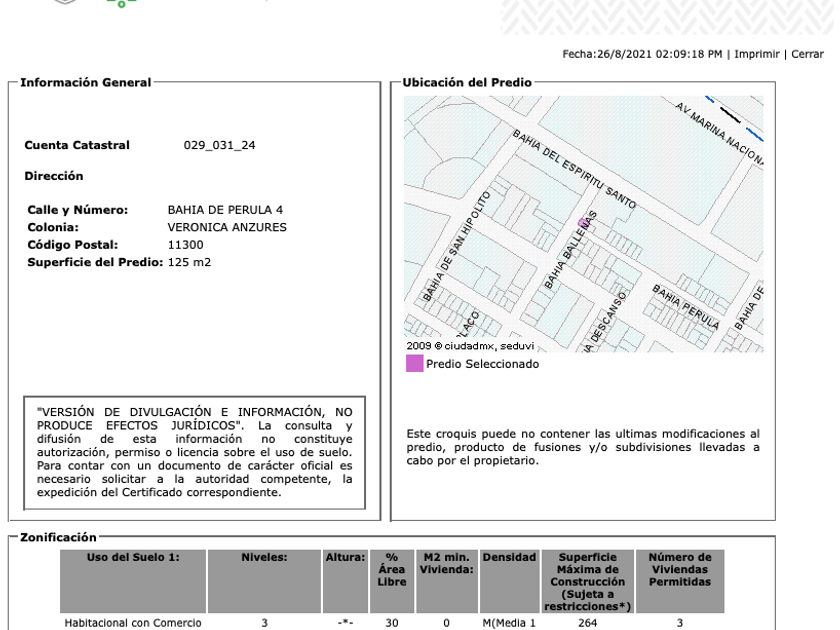This screenshot has width=840, height=630.
Task: Click the Habitacional con Comercio cell
Action: (133, 623)
